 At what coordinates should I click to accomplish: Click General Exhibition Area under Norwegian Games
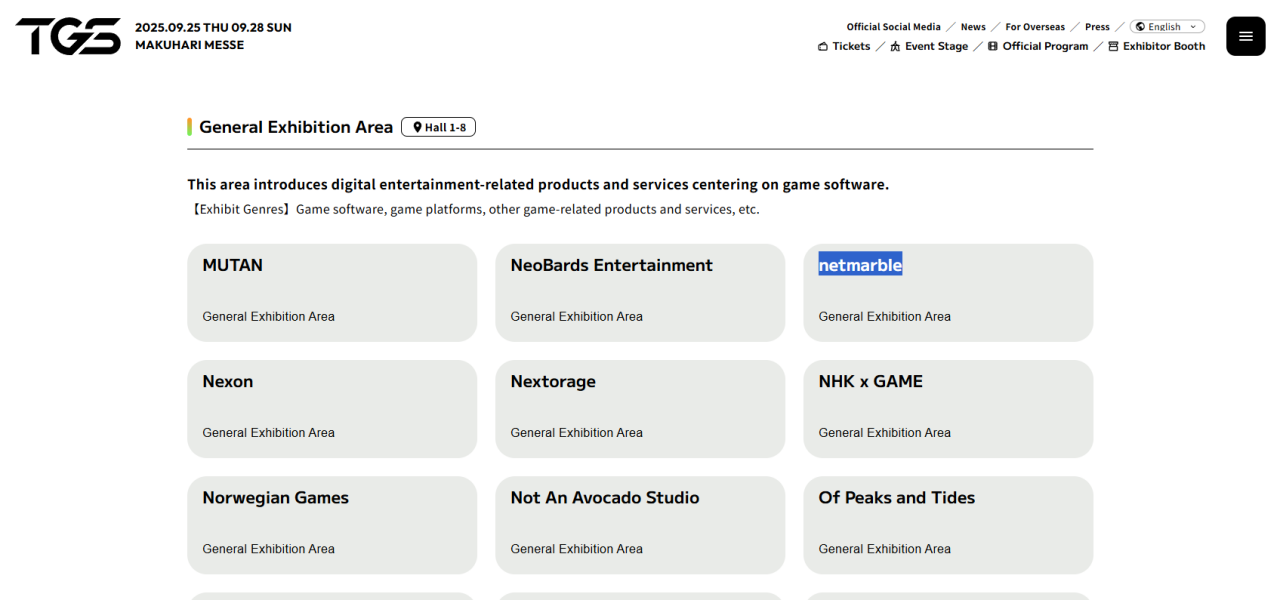click(268, 549)
